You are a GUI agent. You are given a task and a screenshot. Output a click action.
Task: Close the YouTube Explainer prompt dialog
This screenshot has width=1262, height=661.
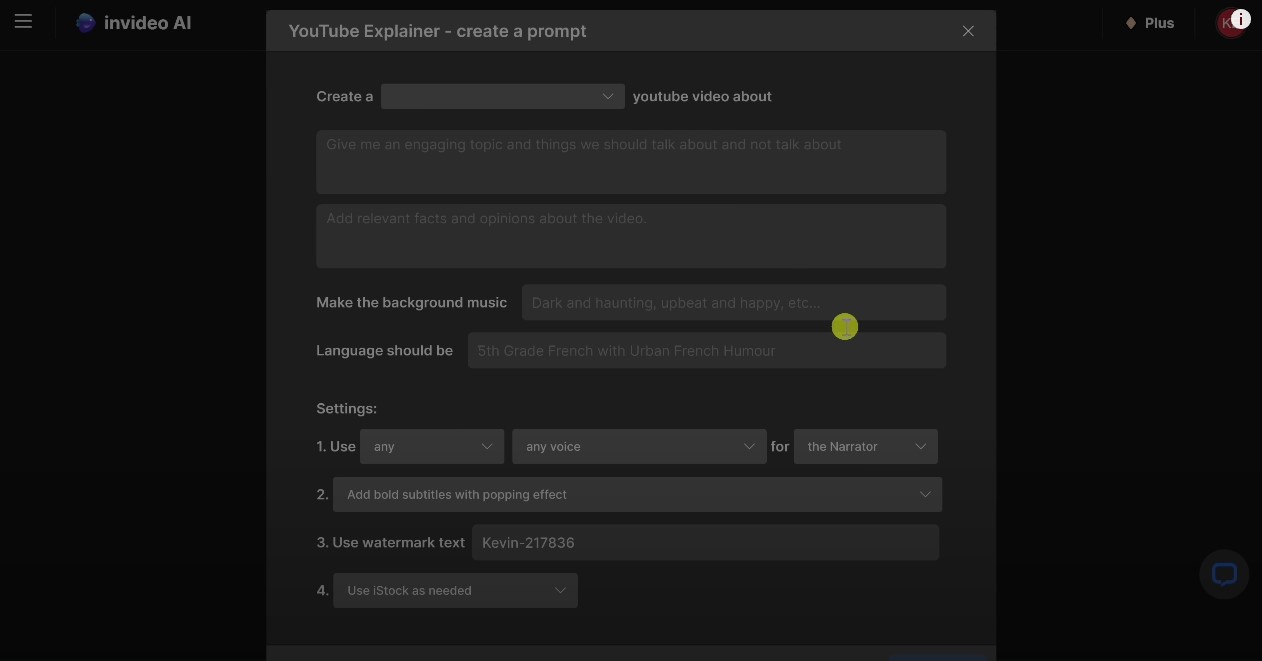click(968, 31)
